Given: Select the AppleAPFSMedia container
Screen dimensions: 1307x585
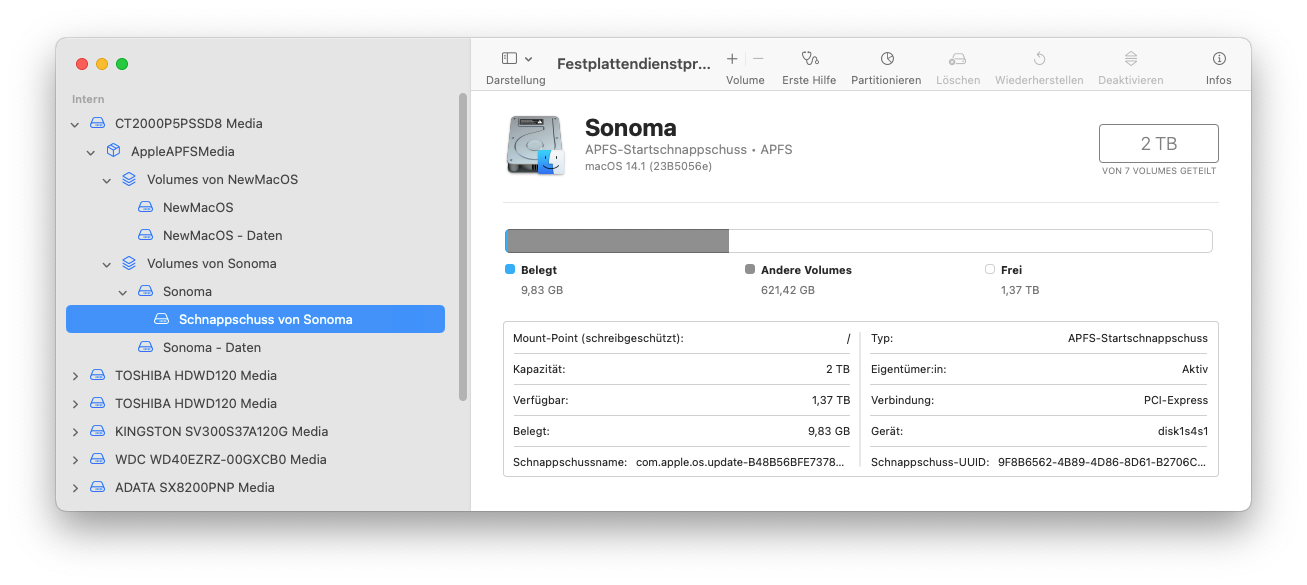Looking at the screenshot, I should click(x=182, y=152).
